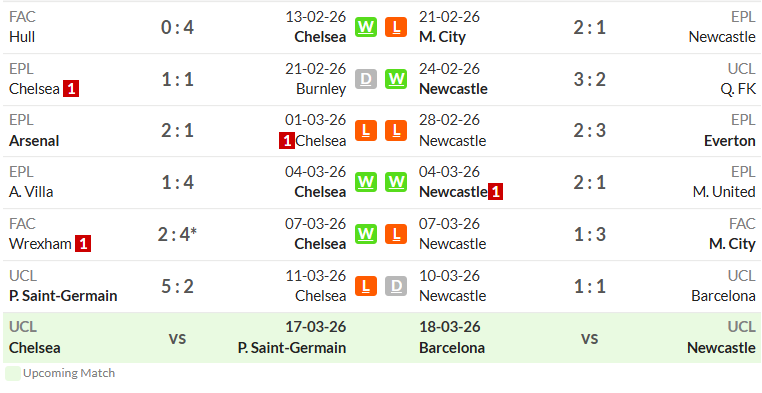Viewport: 762px width, 393px height.
Task: Click the Upcoming Match legend swatch
Action: coord(13,374)
